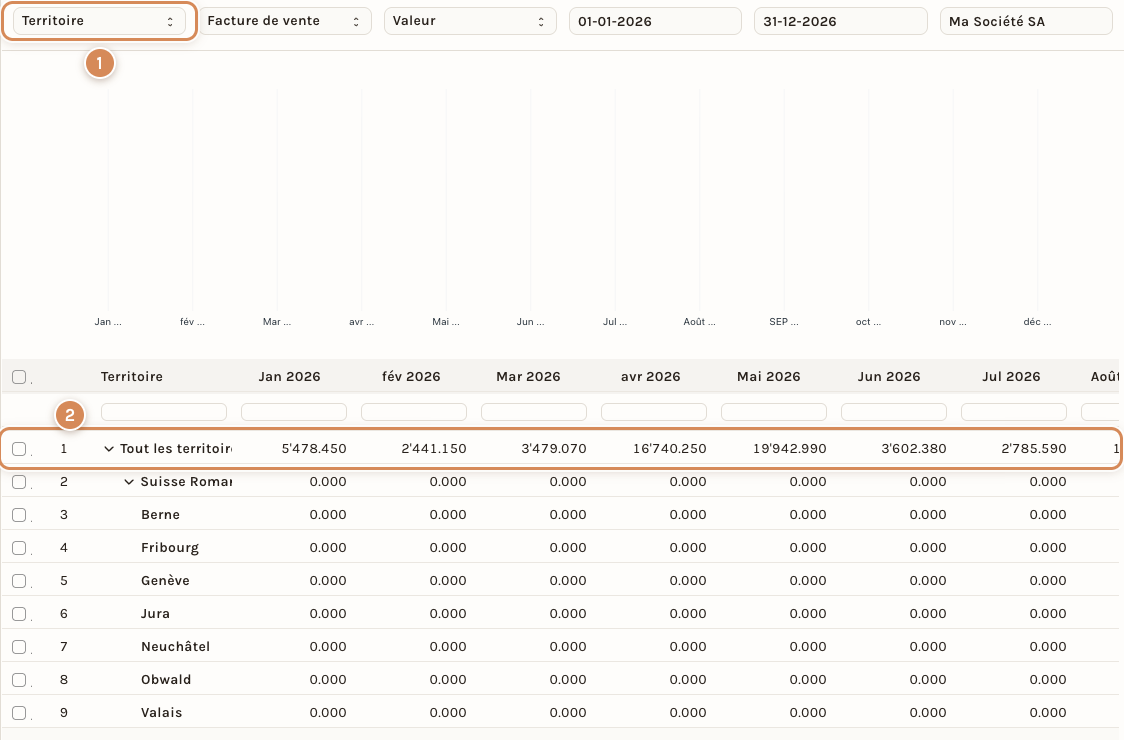Click the Territoire column filter field

click(x=164, y=412)
